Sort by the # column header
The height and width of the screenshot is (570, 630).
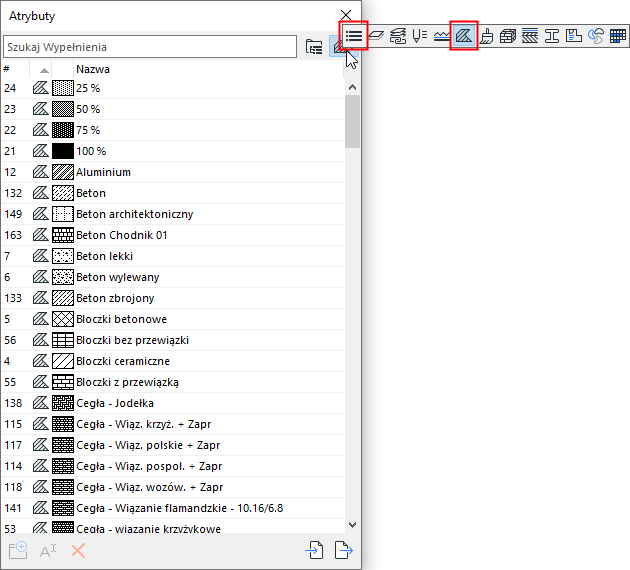(x=15, y=69)
